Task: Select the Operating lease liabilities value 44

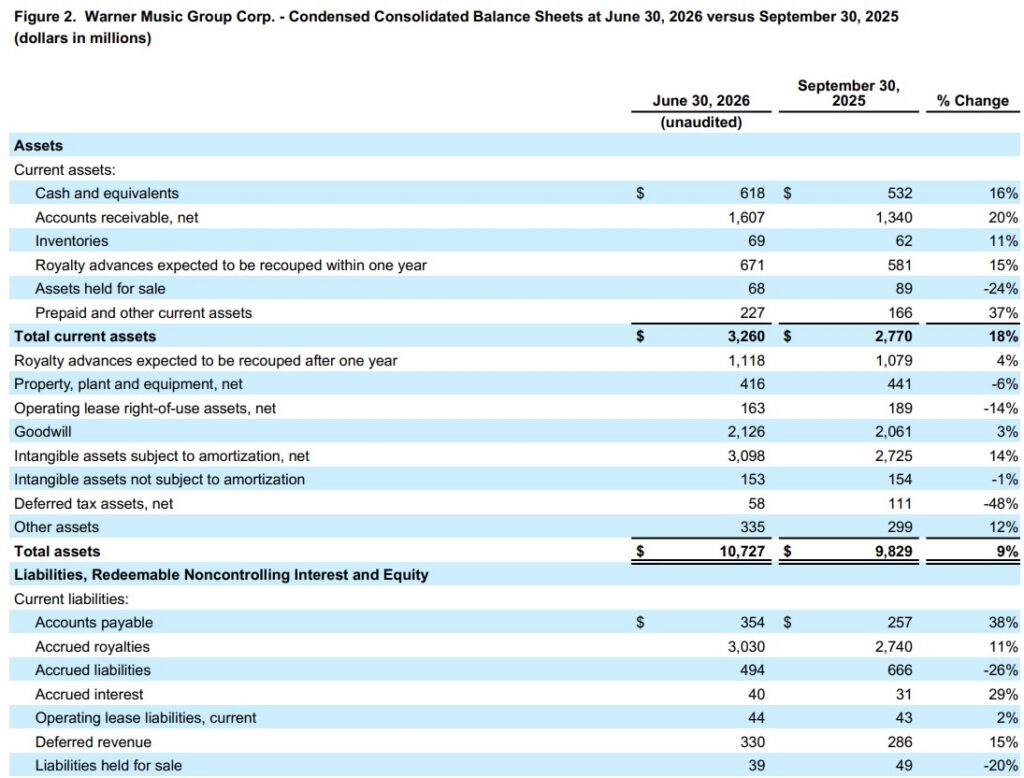Action: tap(756, 718)
